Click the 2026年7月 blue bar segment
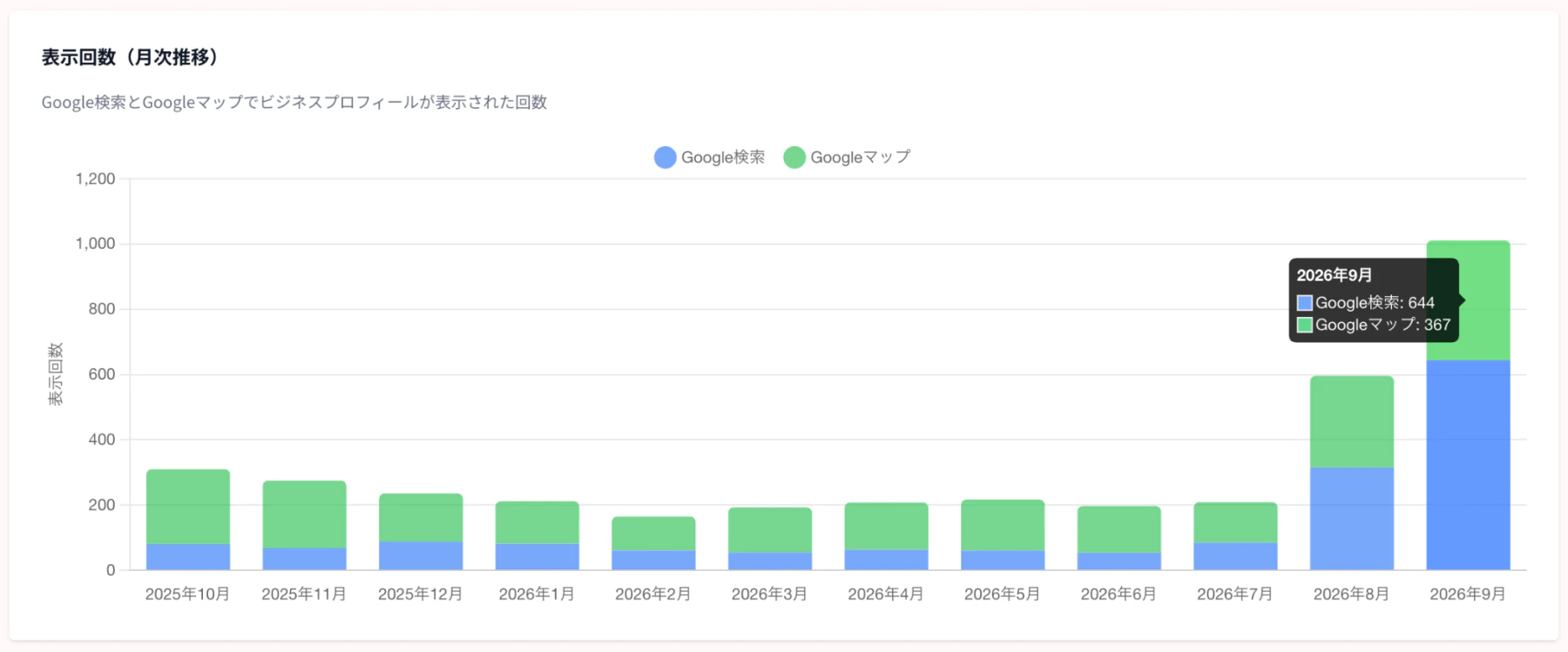The height and width of the screenshot is (652, 1568). click(1235, 557)
